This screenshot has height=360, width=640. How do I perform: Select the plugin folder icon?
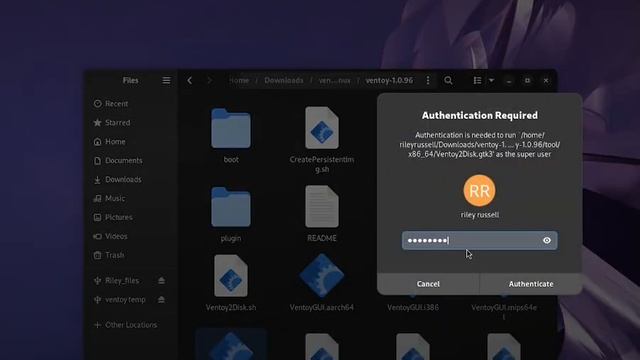pos(231,207)
